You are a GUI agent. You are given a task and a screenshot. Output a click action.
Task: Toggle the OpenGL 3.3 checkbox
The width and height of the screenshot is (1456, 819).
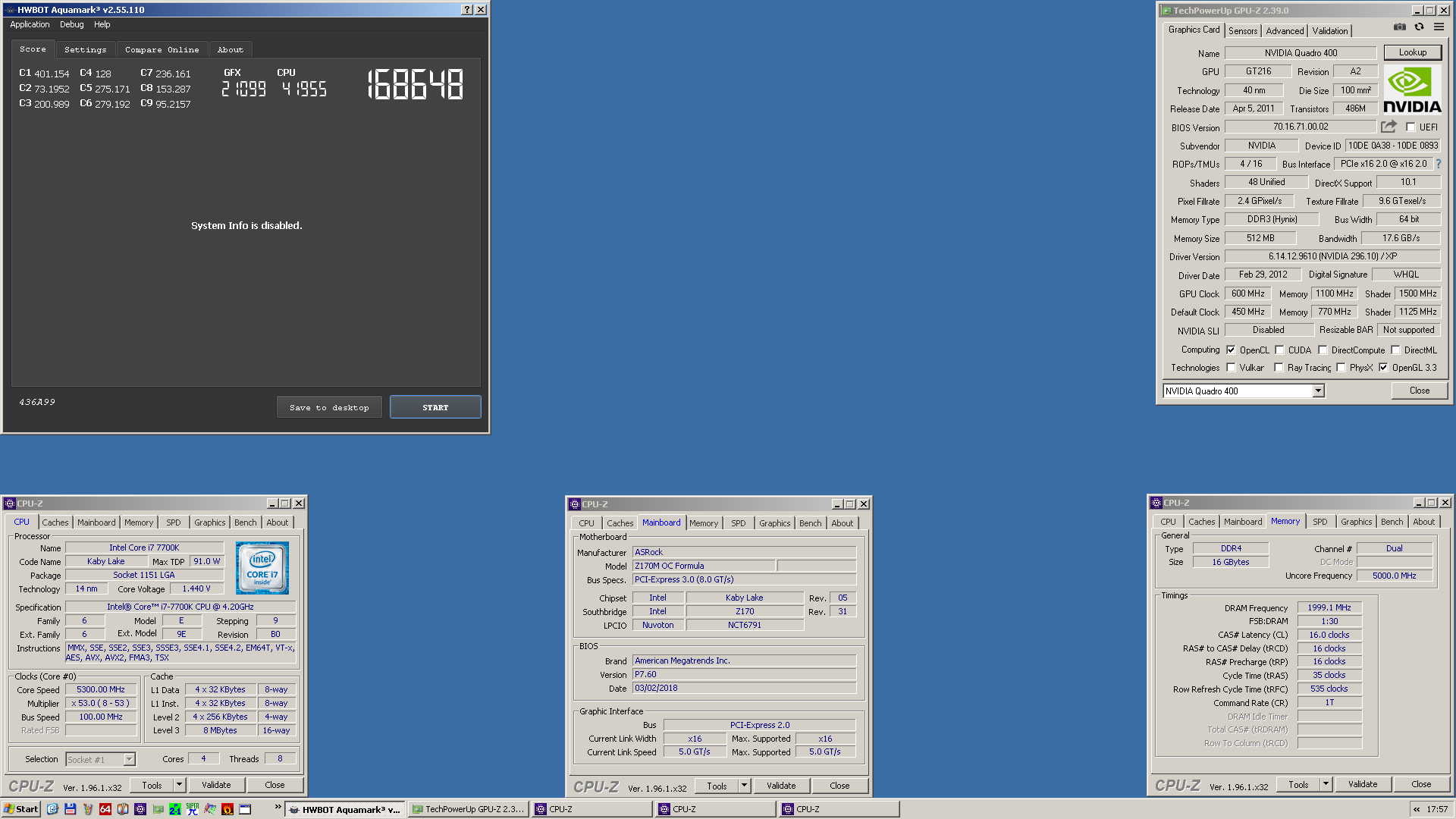(1383, 368)
